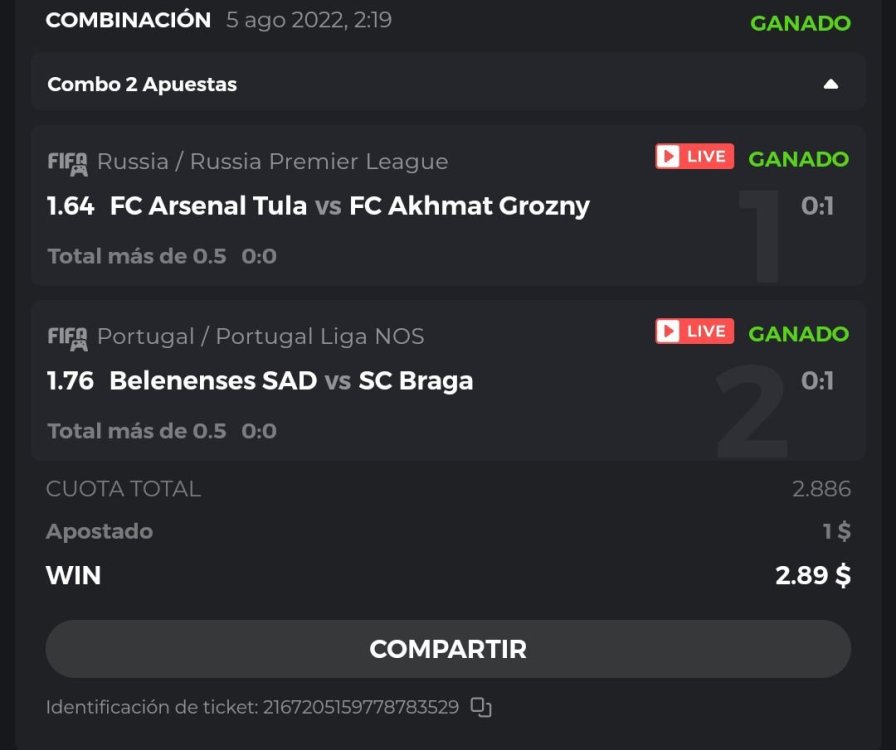Click the ticket identification text
The image size is (896, 750).
coord(252,707)
